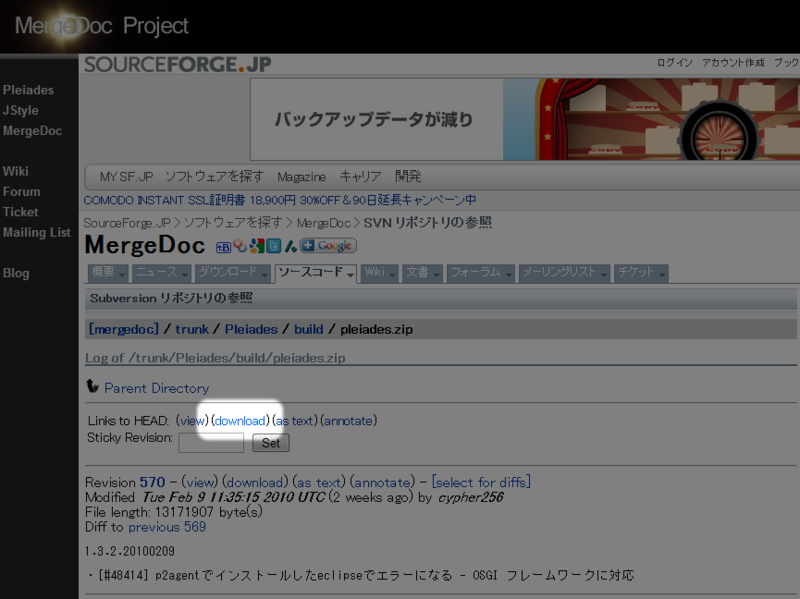Image resolution: width=800 pixels, height=599 pixels.
Task: Click the build breadcrumb link
Action: (309, 329)
